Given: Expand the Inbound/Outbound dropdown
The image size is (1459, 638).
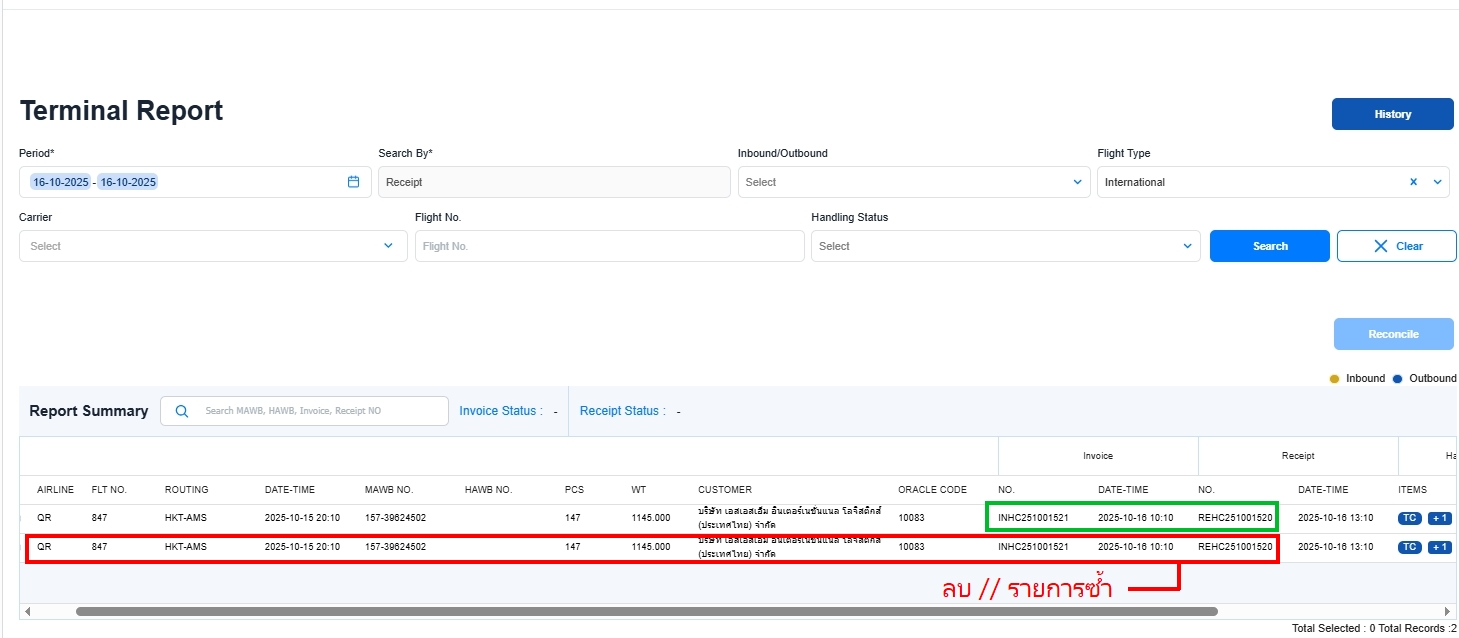Looking at the screenshot, I should point(1077,182).
